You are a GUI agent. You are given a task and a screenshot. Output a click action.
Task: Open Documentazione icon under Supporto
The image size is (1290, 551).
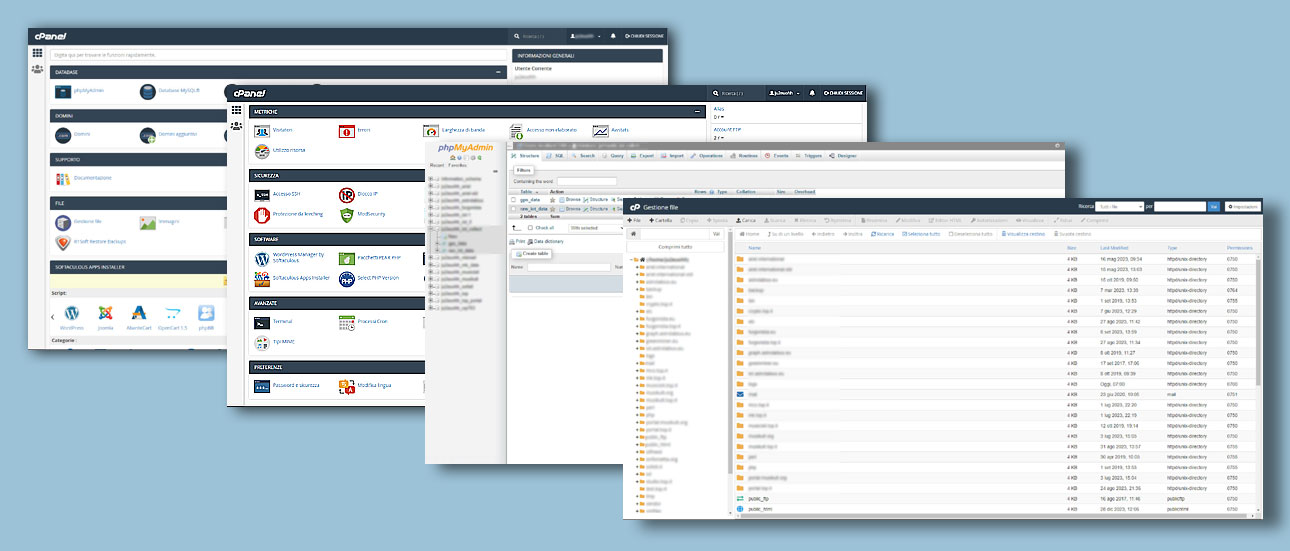pos(64,178)
